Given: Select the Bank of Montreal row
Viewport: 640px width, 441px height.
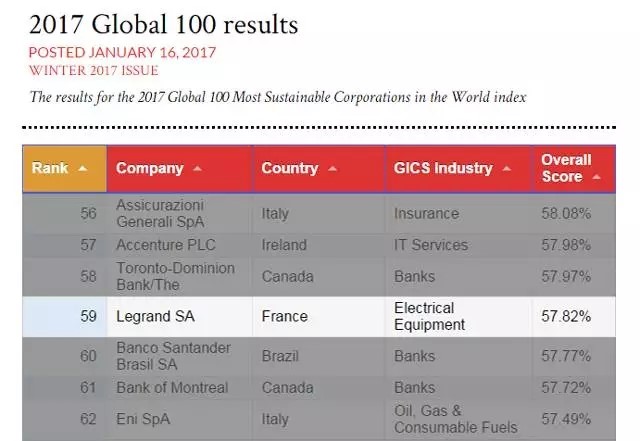Looking at the screenshot, I should tap(172, 387).
